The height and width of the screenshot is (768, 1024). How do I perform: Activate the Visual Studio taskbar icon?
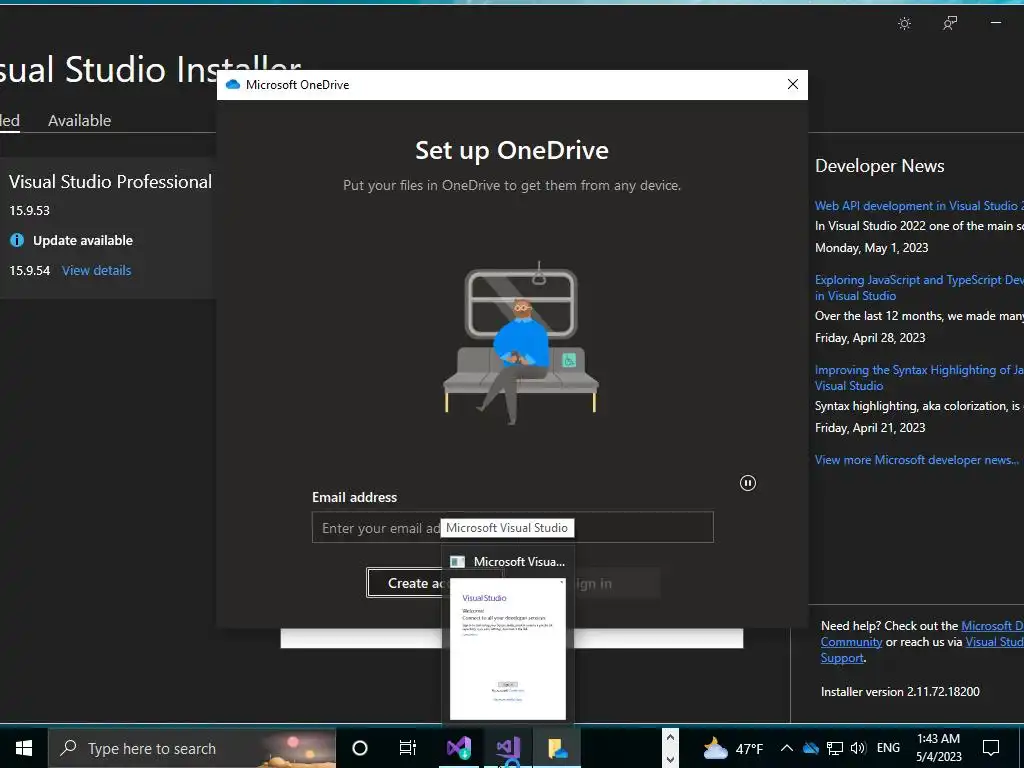[x=508, y=748]
